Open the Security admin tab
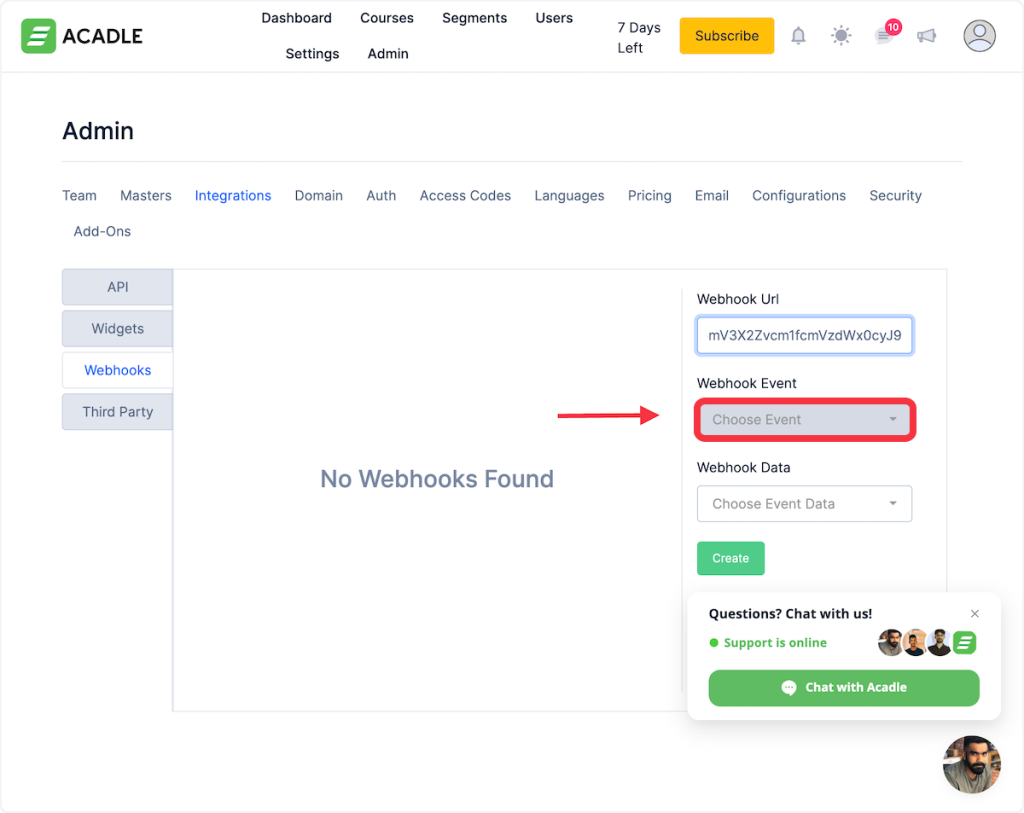 (895, 196)
